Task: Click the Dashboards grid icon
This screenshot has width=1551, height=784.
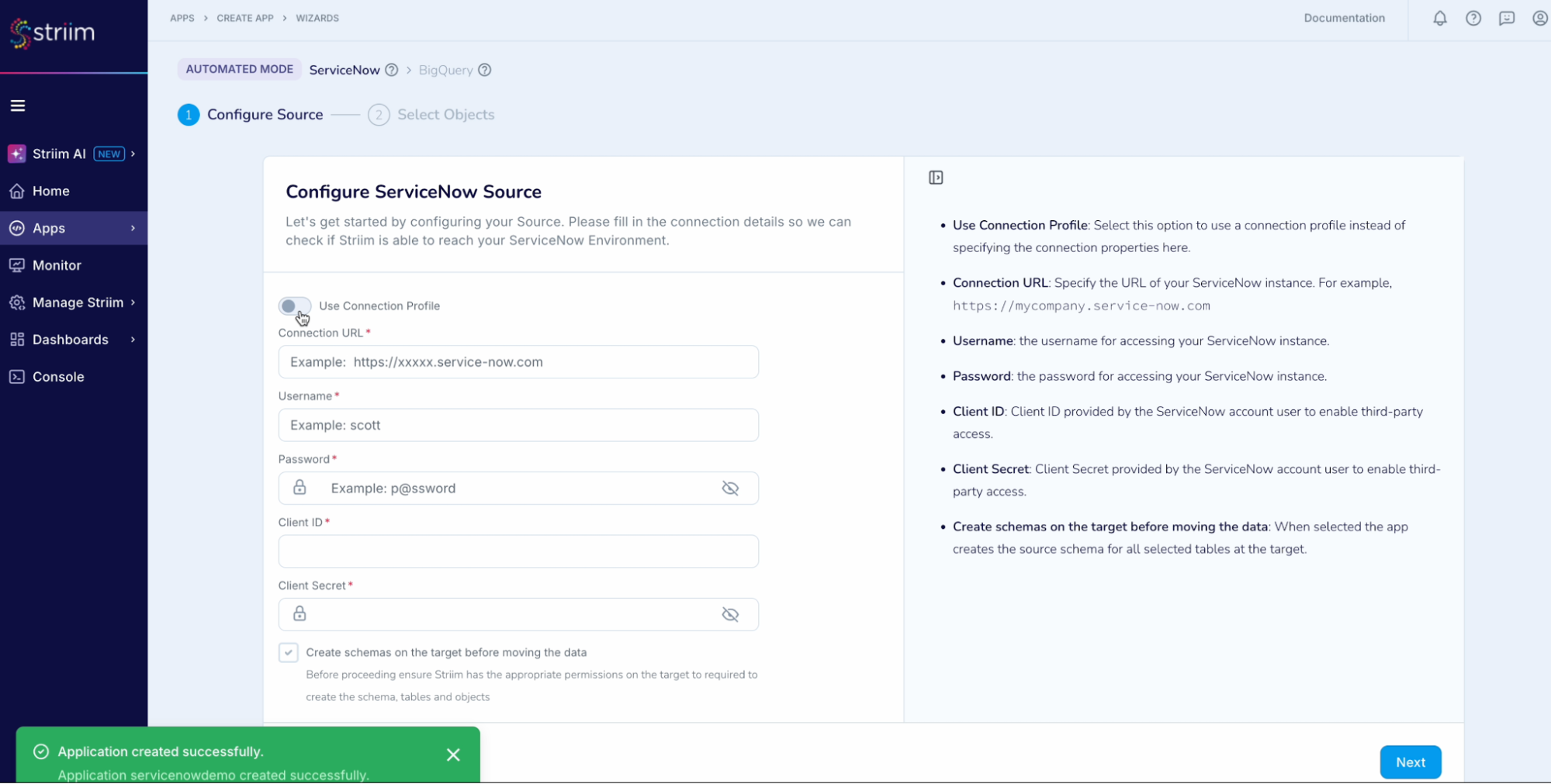Action: coord(17,340)
